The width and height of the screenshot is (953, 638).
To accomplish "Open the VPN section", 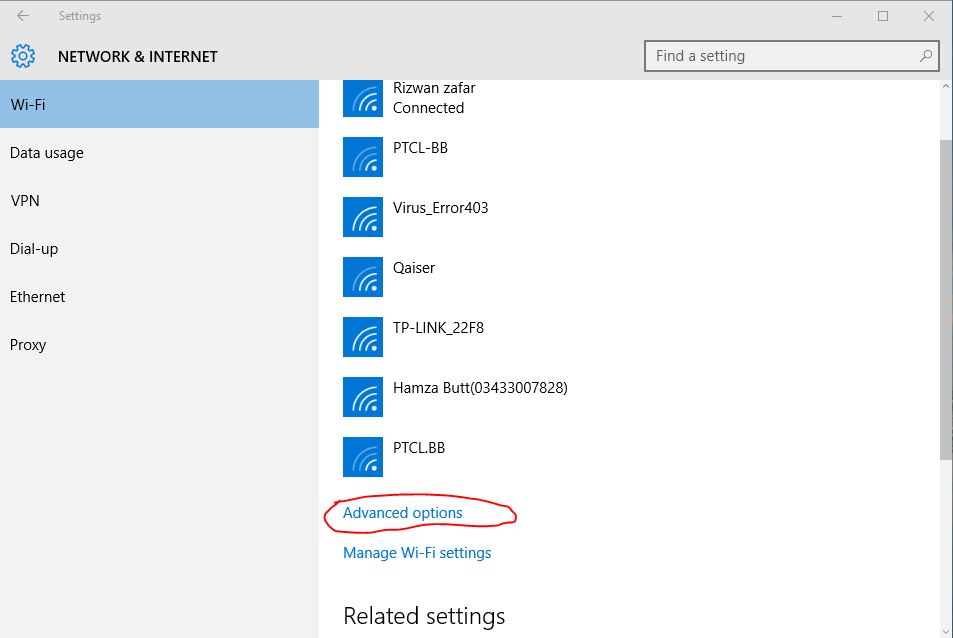I will pyautogui.click(x=159, y=201).
